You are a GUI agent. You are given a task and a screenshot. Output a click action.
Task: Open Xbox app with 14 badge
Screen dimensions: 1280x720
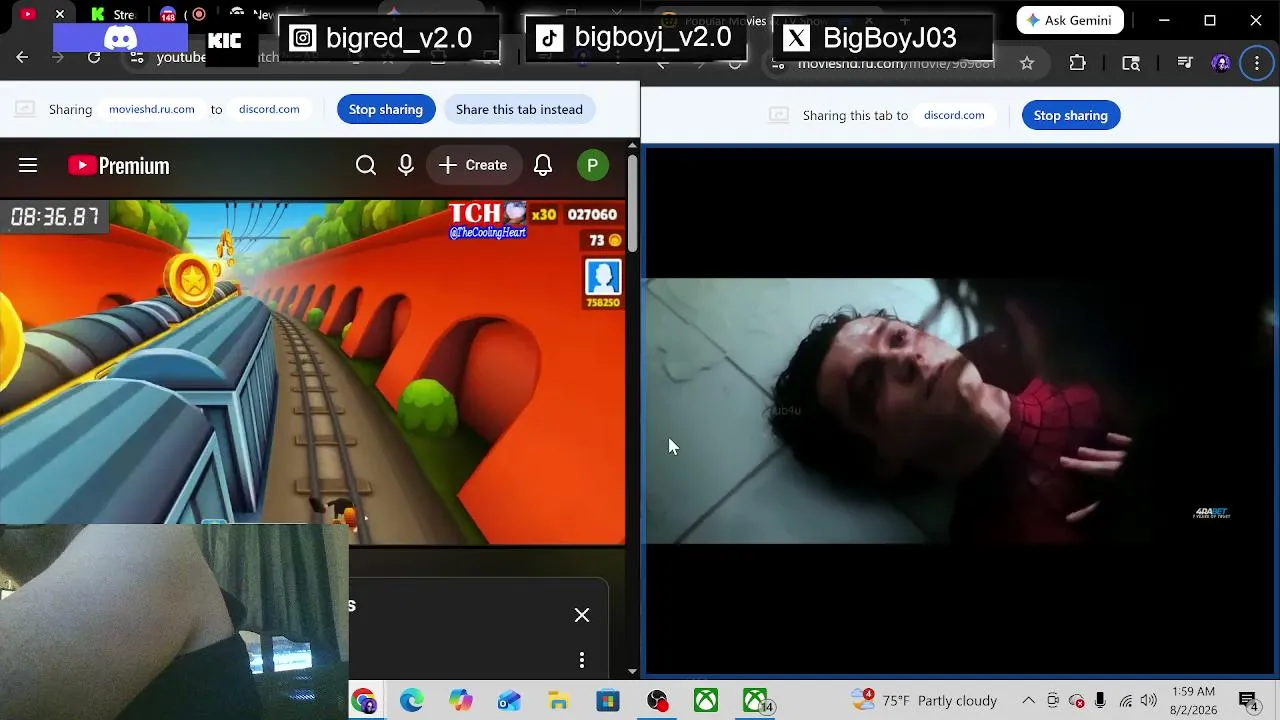(x=757, y=701)
